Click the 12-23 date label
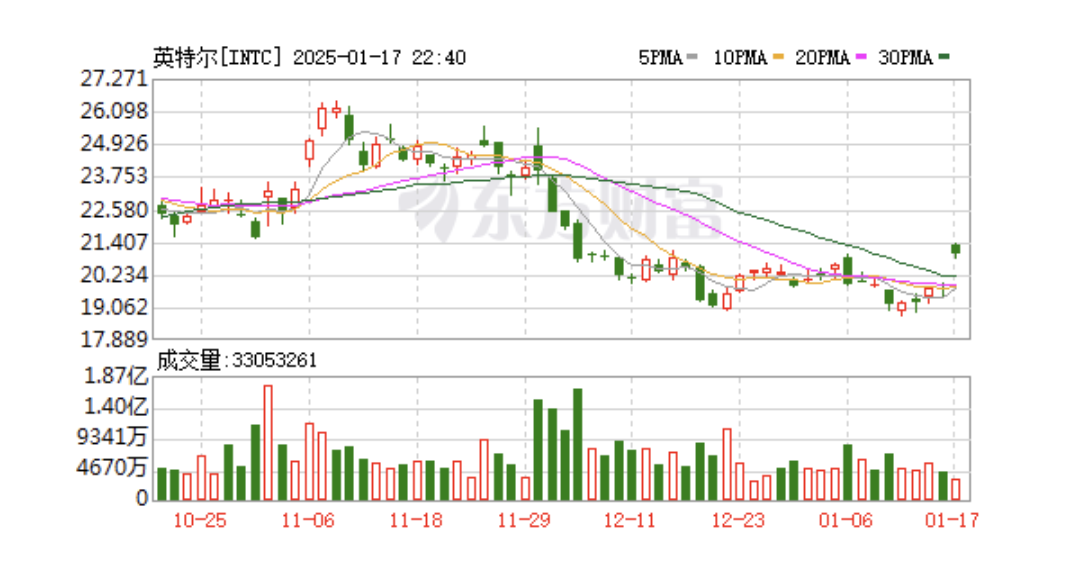 tap(738, 521)
